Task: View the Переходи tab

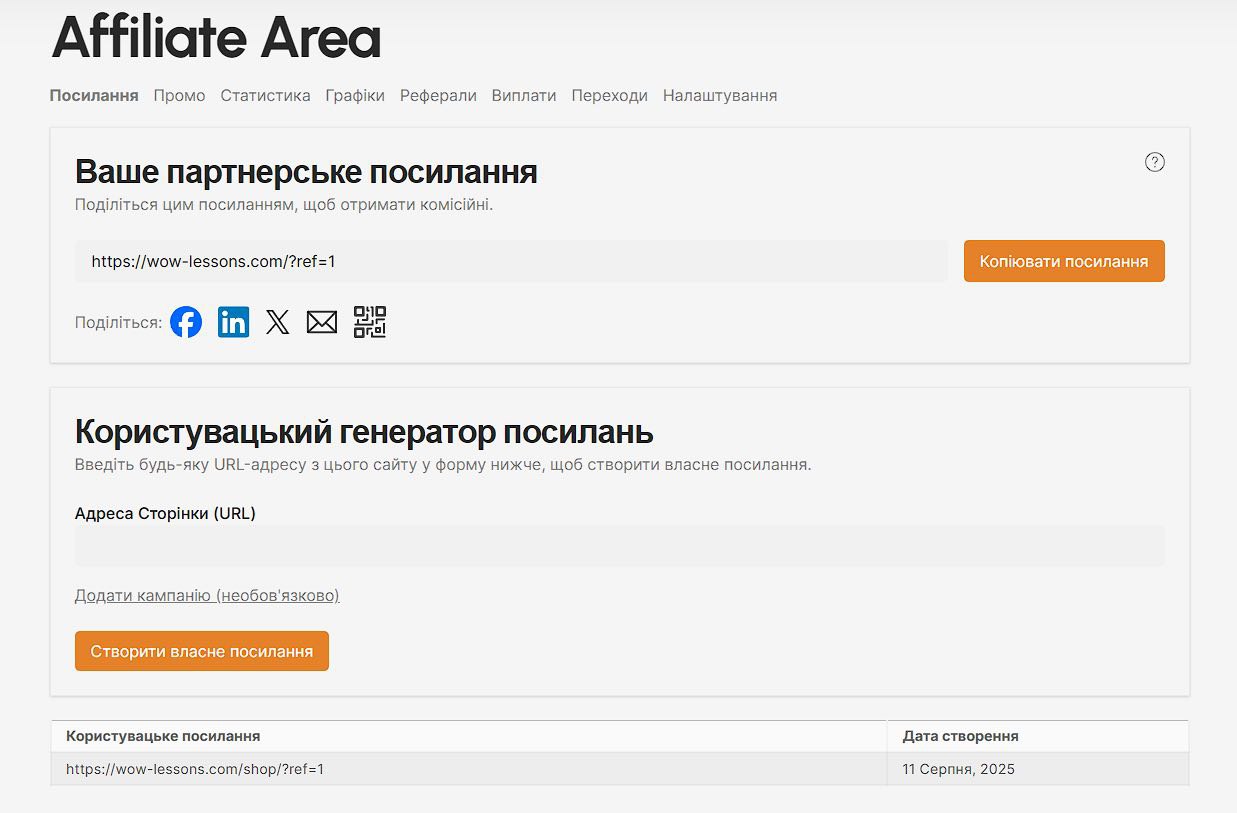Action: tap(610, 96)
